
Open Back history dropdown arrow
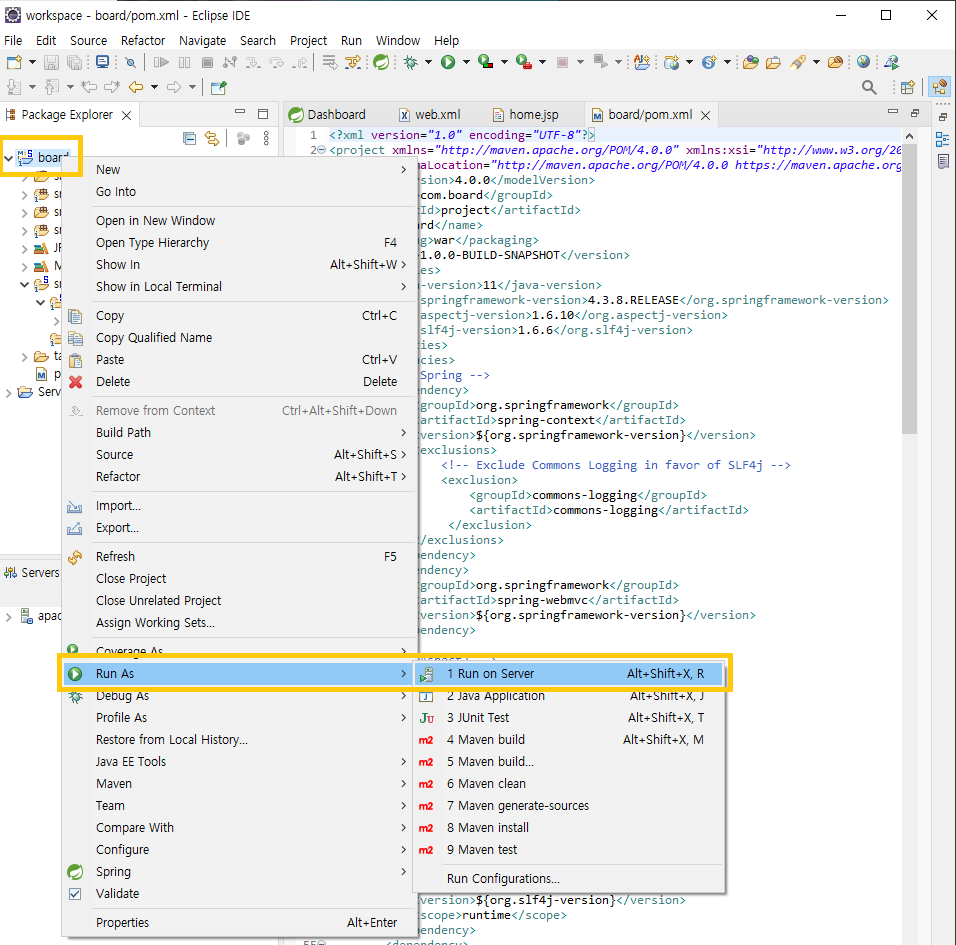coord(154,87)
